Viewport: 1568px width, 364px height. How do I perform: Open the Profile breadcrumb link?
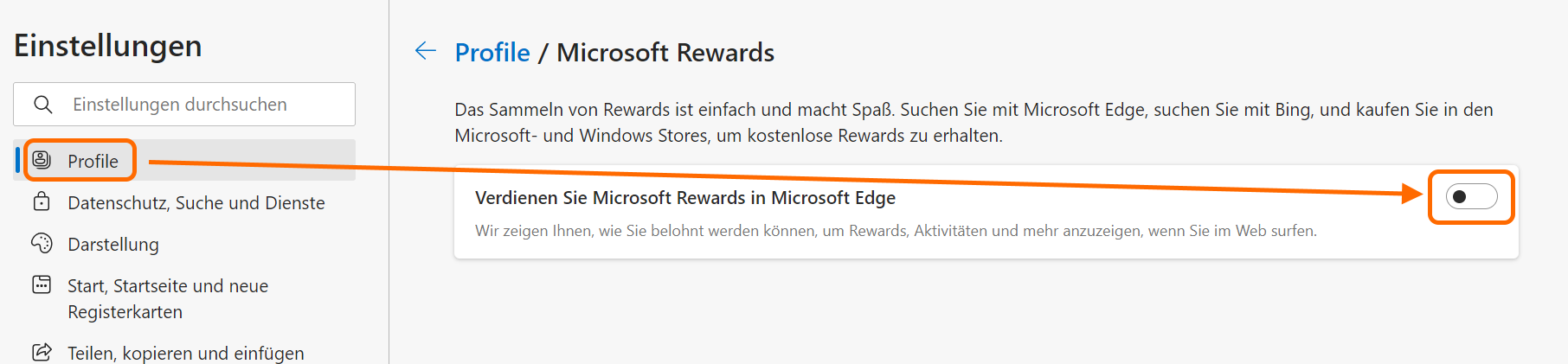pyautogui.click(x=492, y=53)
